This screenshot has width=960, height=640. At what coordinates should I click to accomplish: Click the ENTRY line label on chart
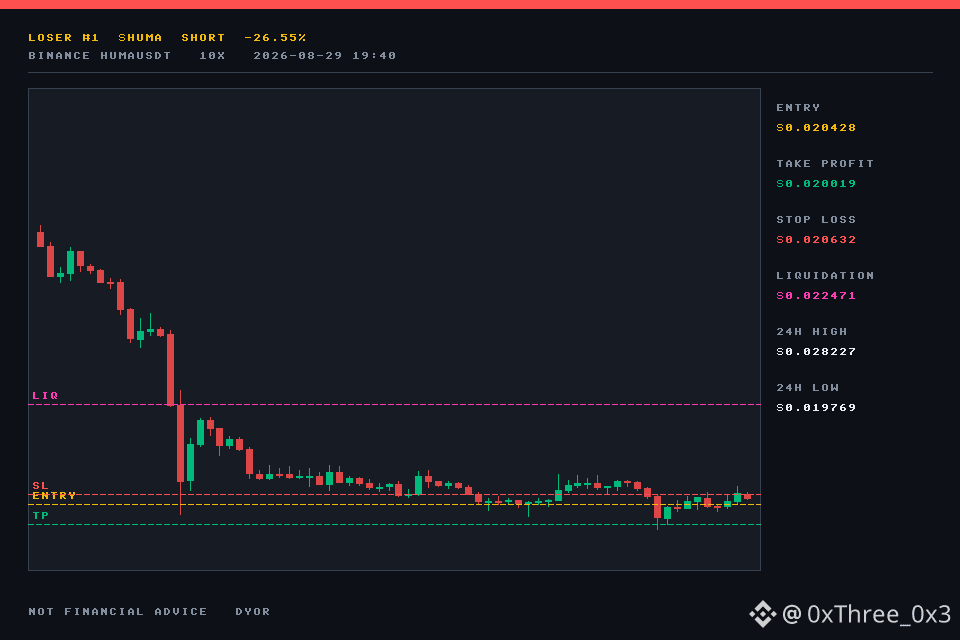click(x=54, y=495)
